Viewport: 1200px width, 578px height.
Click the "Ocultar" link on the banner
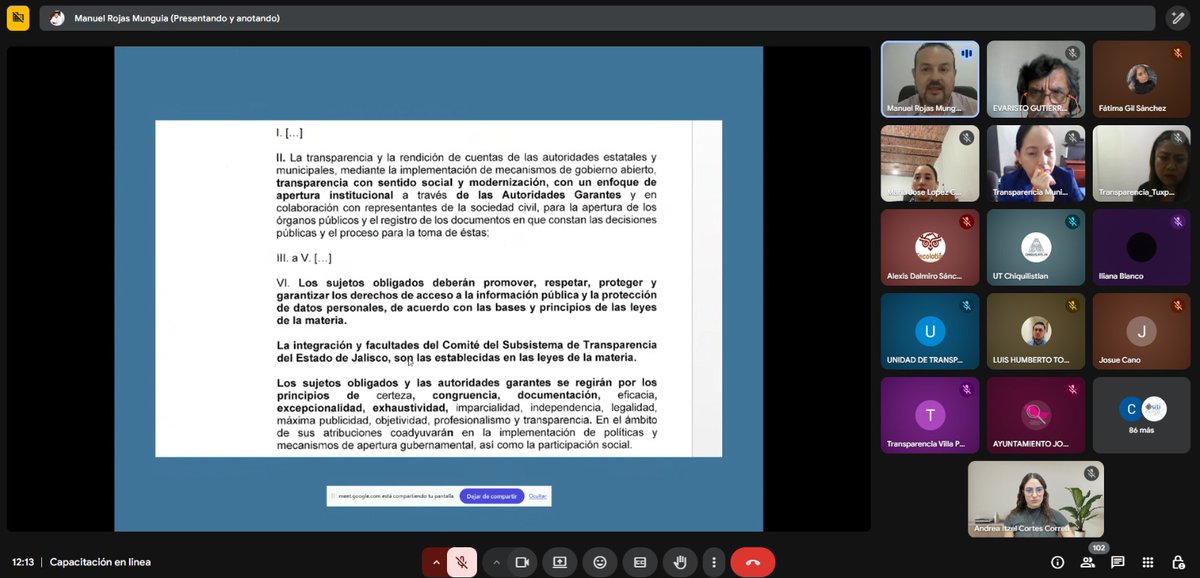click(x=537, y=496)
